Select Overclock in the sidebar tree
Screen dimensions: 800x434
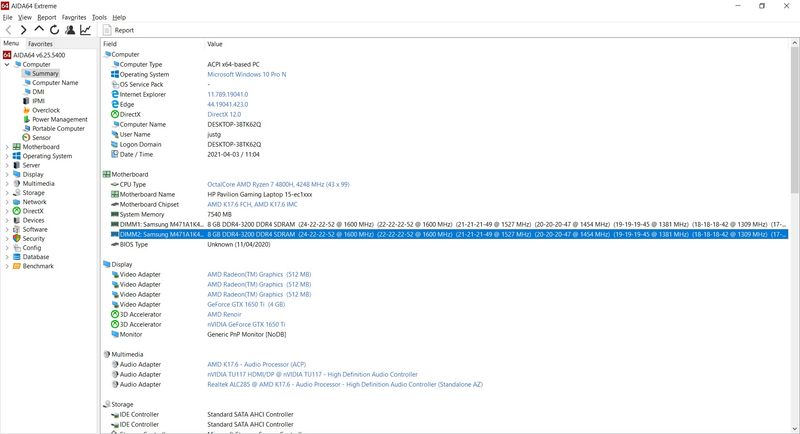point(46,110)
